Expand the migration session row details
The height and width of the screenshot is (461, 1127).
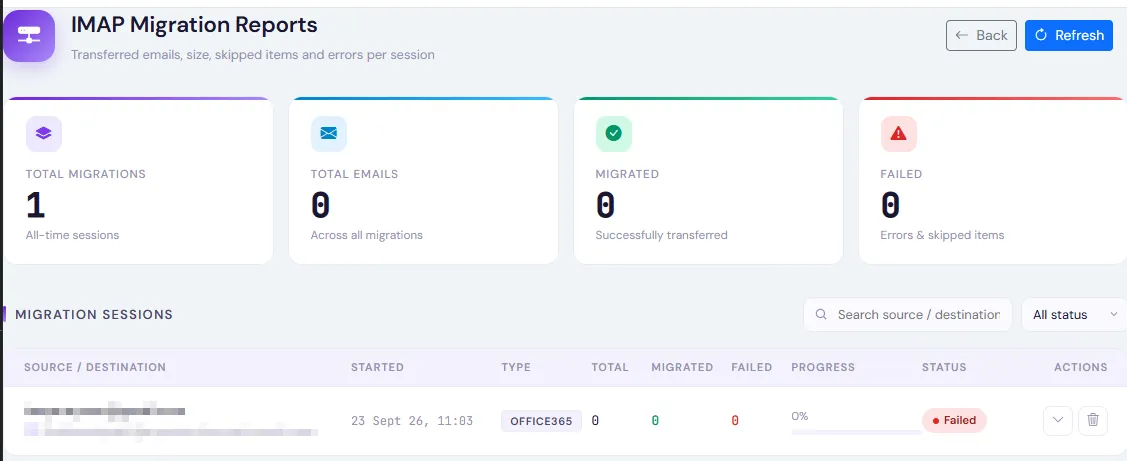tap(1057, 421)
